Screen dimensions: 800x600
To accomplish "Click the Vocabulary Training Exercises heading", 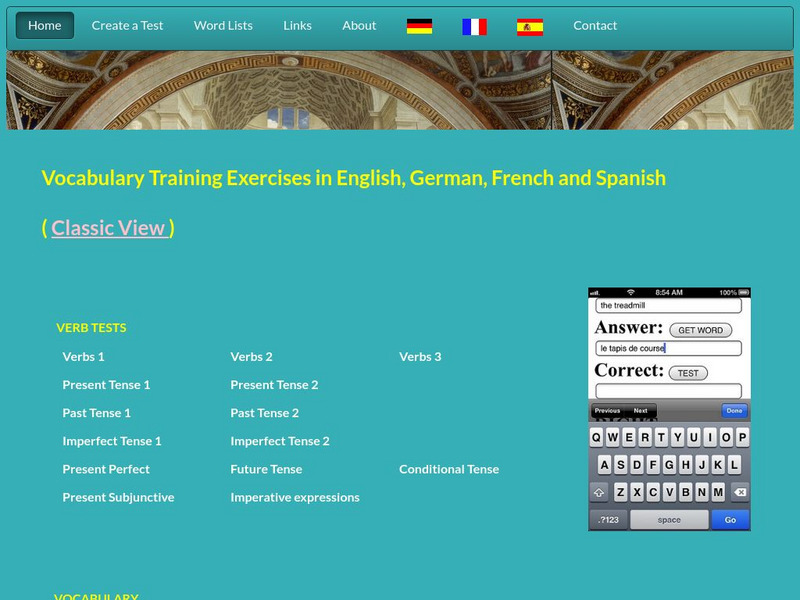I will (354, 178).
